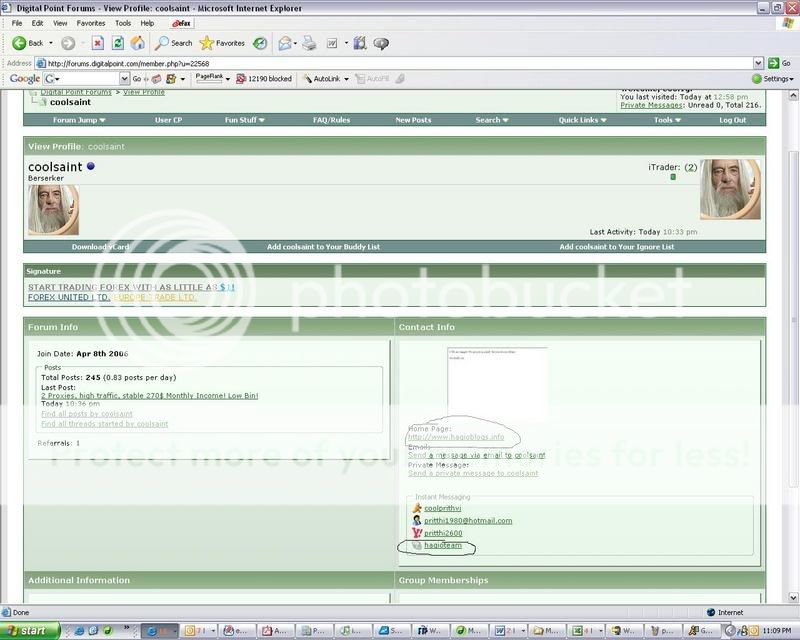Open the Tools menu in menu bar

[x=122, y=22]
